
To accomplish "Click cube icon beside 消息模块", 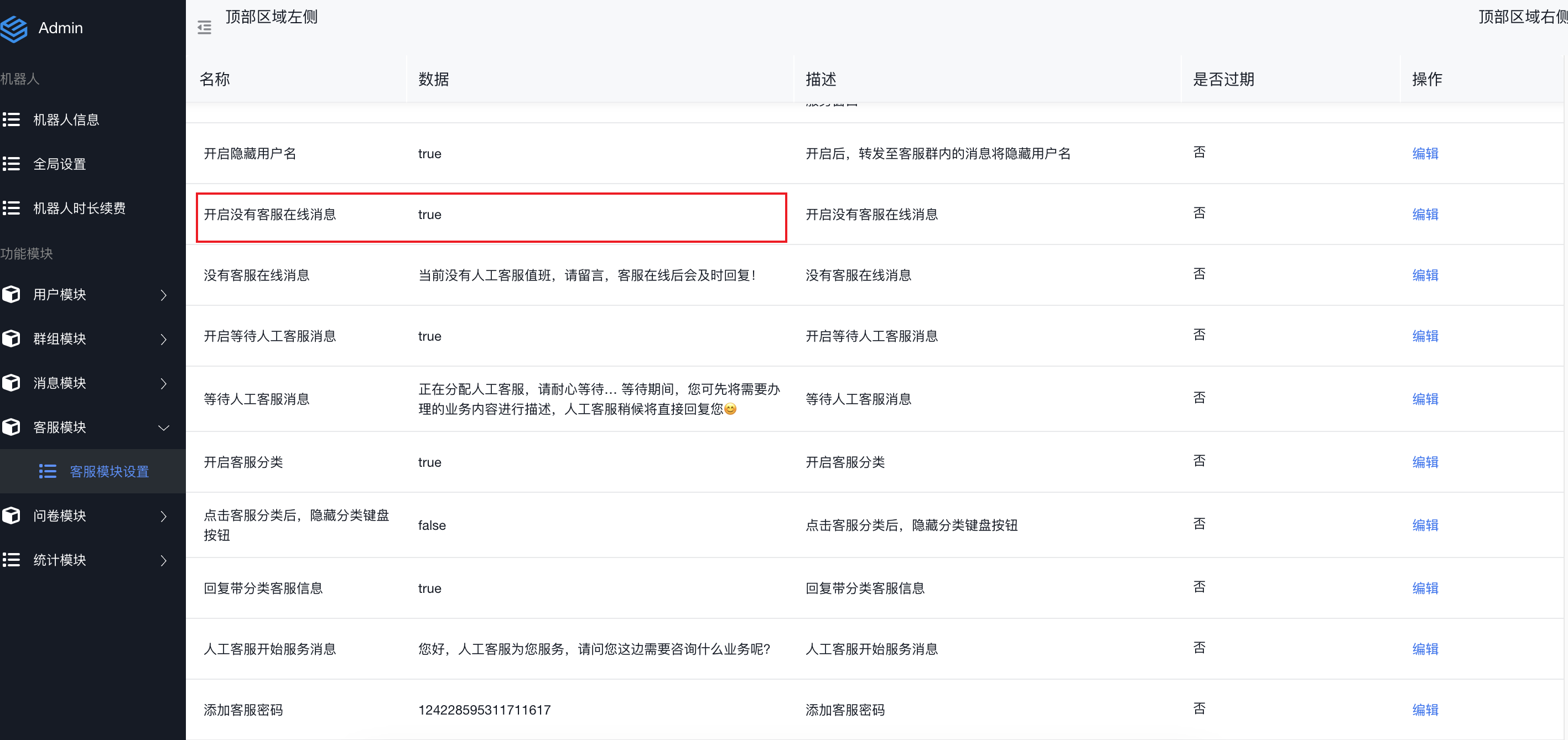I will [12, 383].
